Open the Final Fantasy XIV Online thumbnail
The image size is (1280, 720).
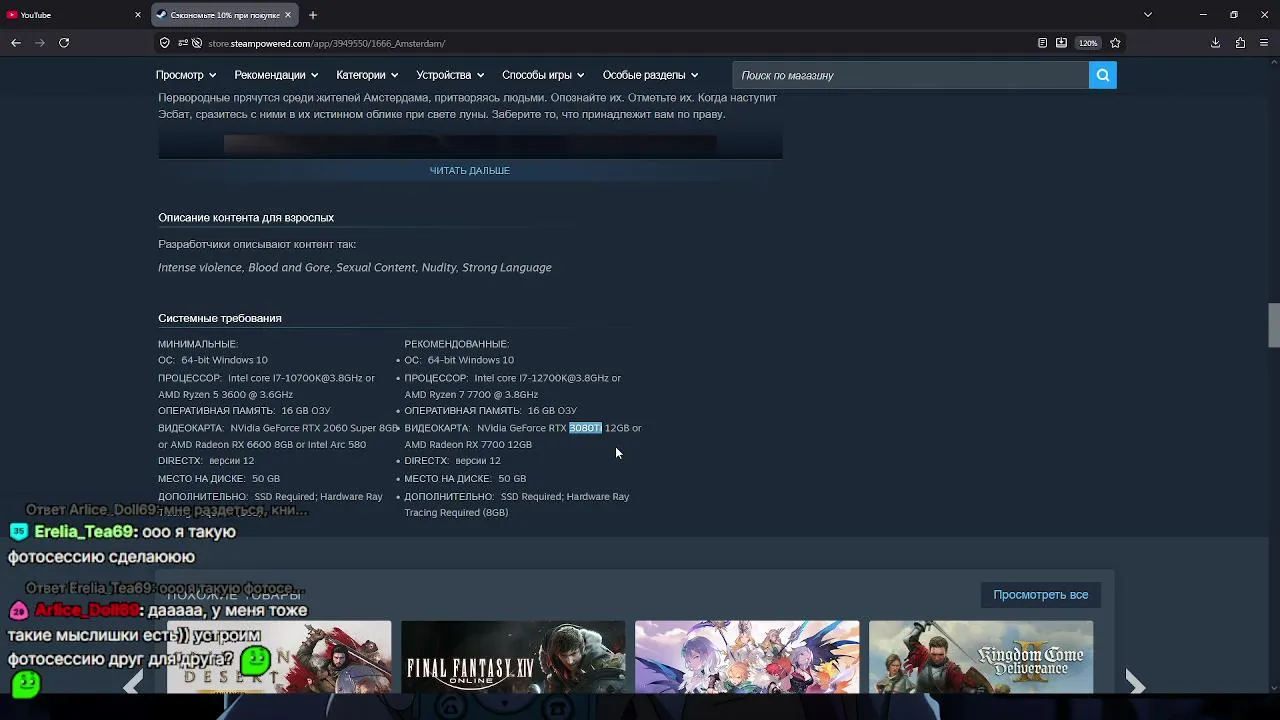click(513, 657)
